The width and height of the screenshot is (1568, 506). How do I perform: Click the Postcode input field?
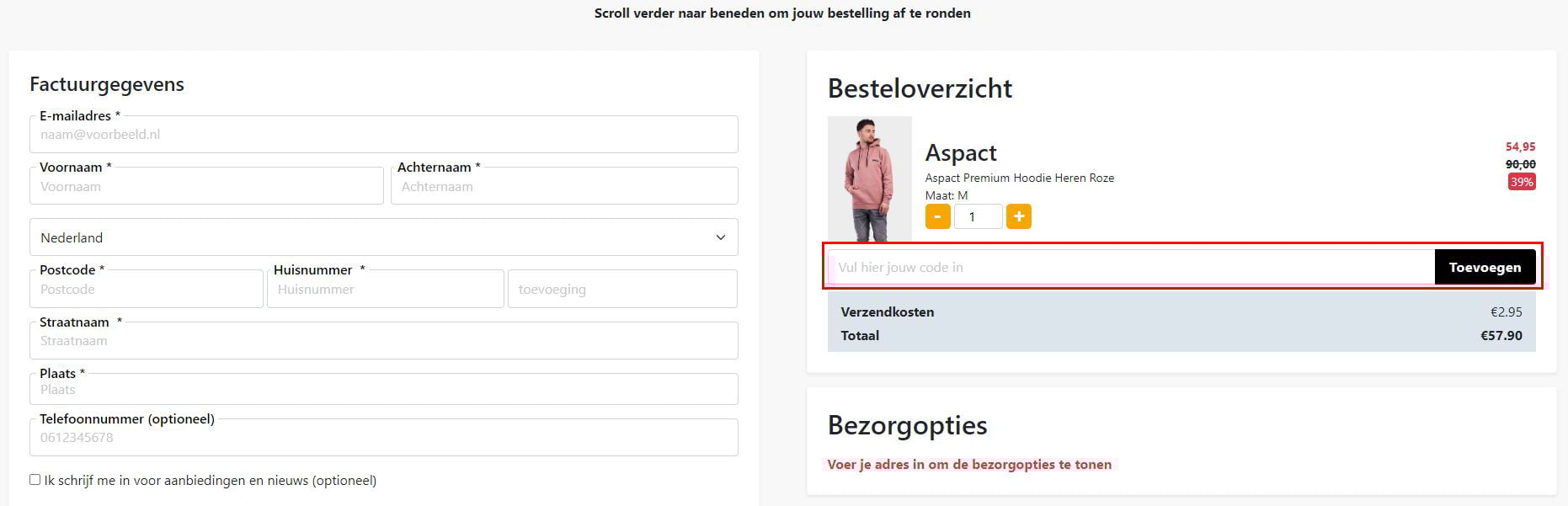[x=146, y=289]
